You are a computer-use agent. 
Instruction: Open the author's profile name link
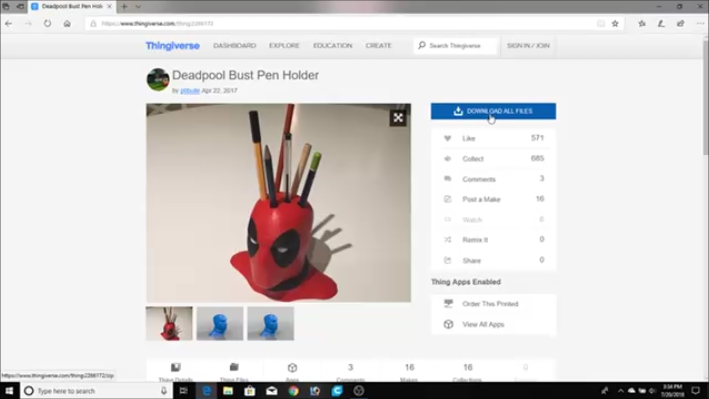(190, 90)
